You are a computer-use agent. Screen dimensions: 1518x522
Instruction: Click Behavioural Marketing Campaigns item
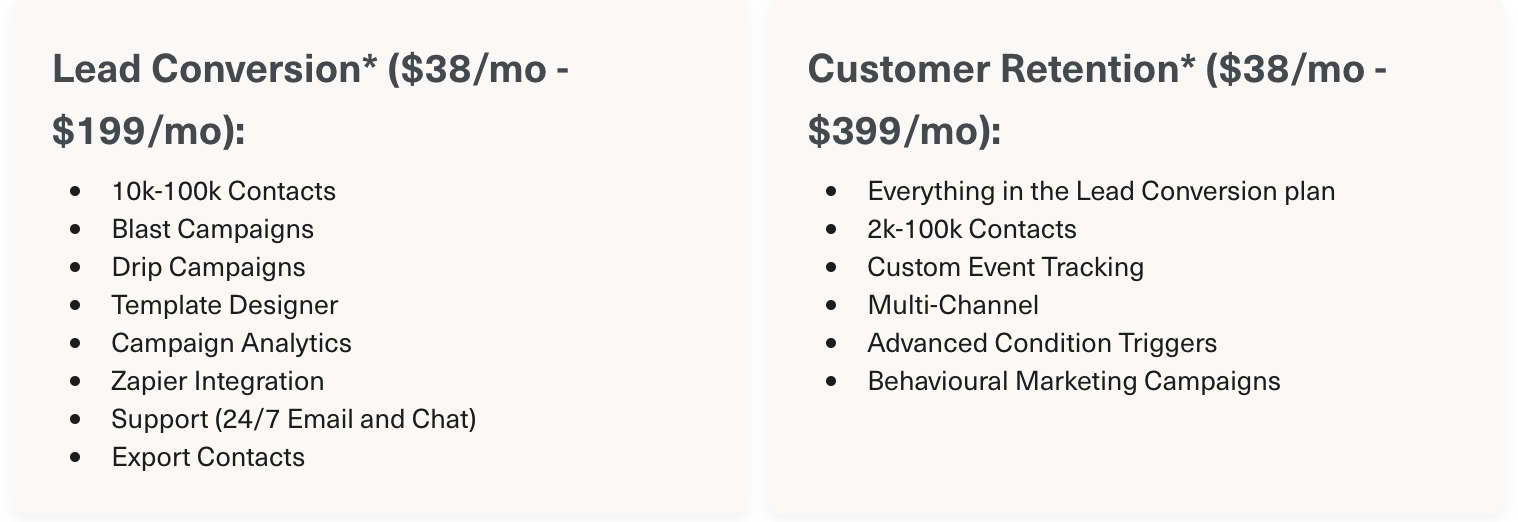pos(1074,381)
